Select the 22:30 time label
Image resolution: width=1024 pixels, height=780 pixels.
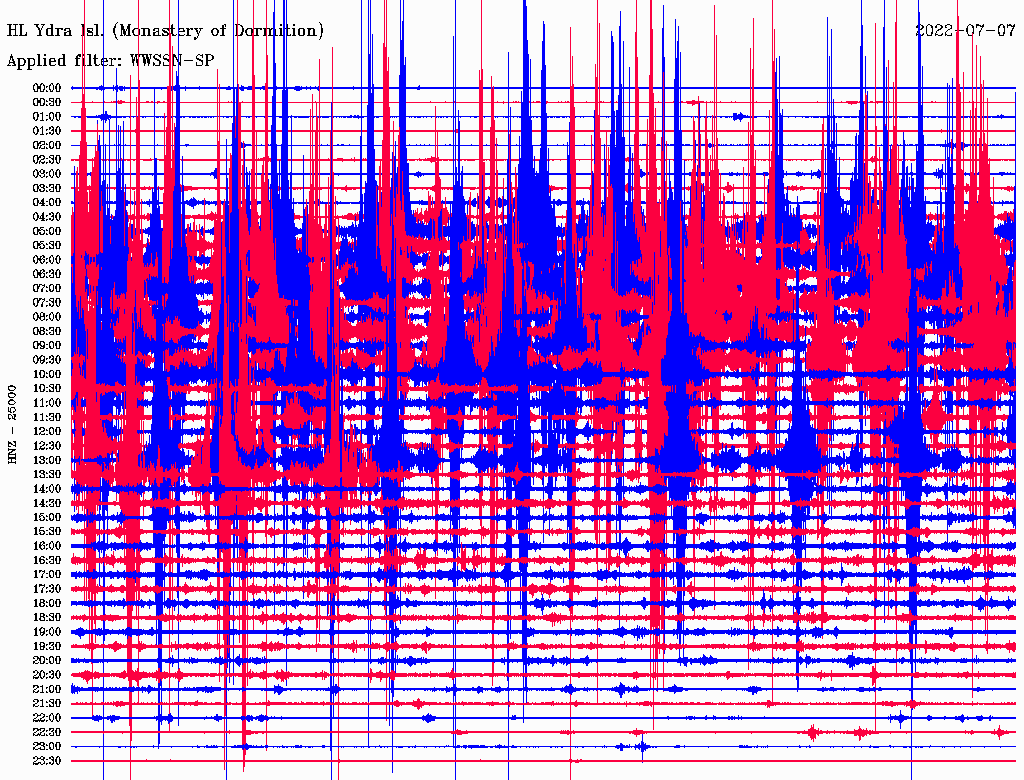coord(47,732)
